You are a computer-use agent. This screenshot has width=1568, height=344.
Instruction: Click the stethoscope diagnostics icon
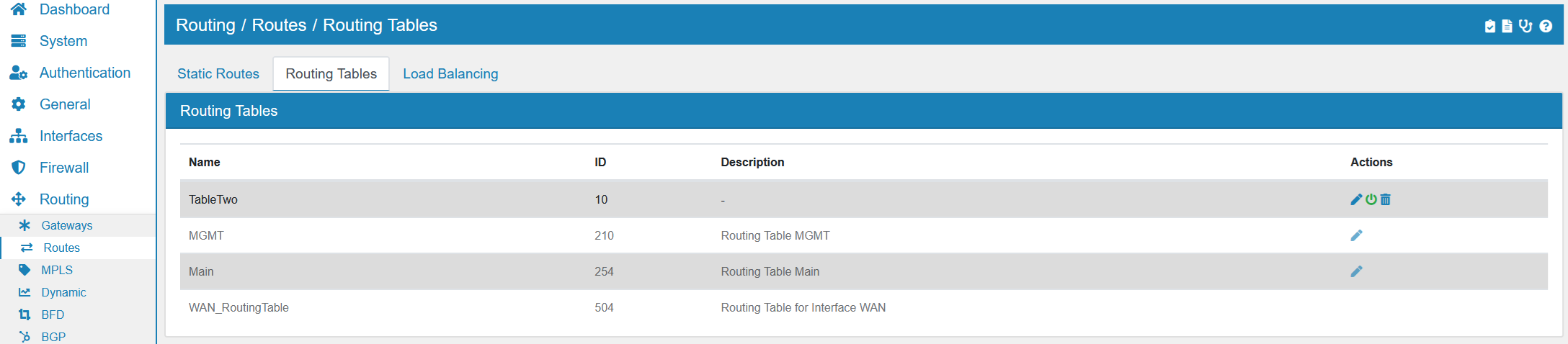pyautogui.click(x=1525, y=26)
